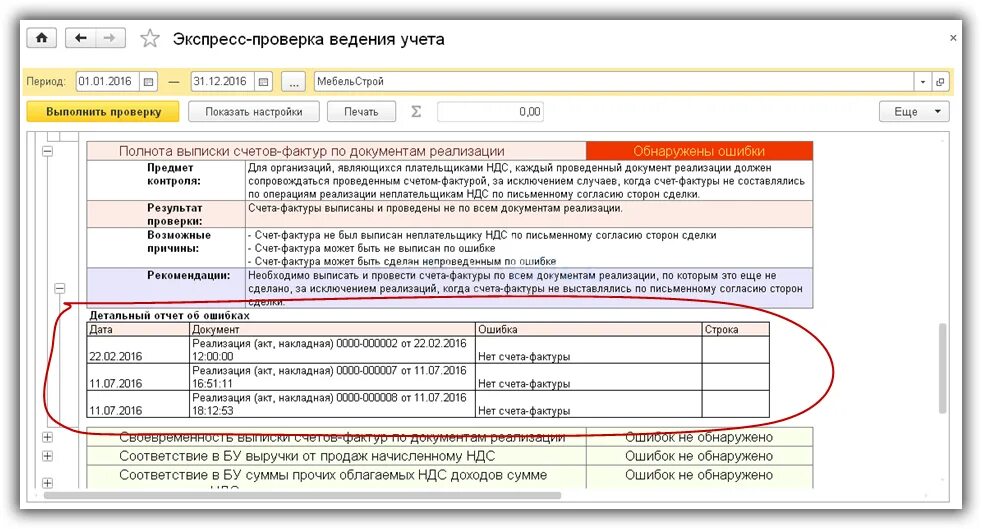The width and height of the screenshot is (982, 529).
Task: Collapse the Полнота выписки счетов-фактур section
Action: click(48, 151)
